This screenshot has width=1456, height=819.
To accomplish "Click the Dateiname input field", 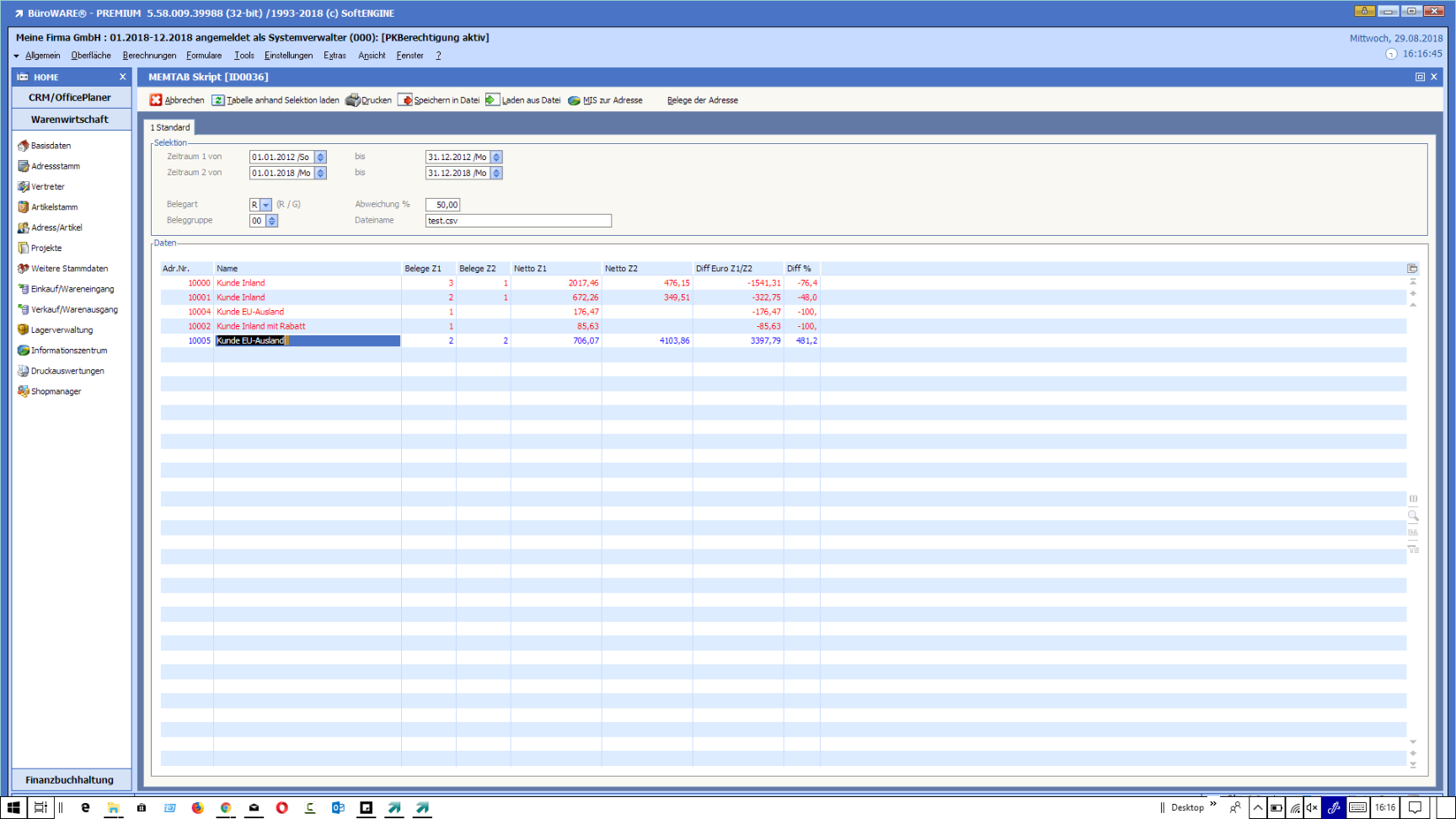I will click(517, 221).
